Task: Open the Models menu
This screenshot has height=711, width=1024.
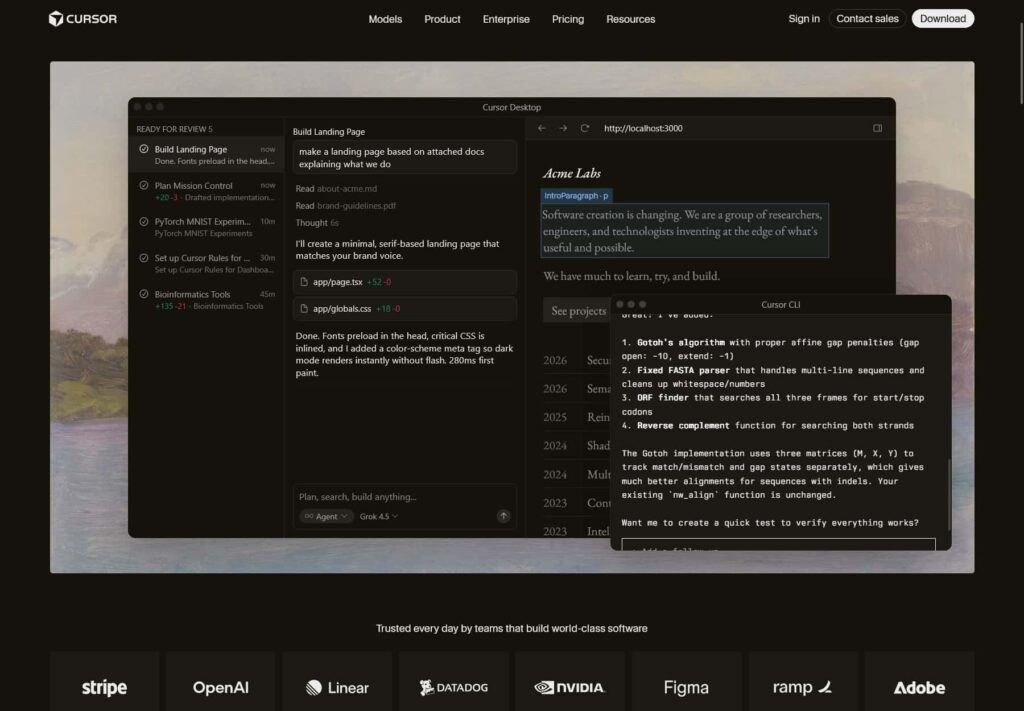Action: pyautogui.click(x=385, y=19)
